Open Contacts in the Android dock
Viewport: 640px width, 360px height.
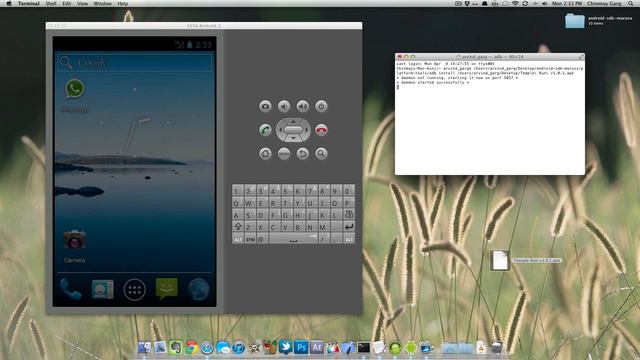click(x=102, y=289)
